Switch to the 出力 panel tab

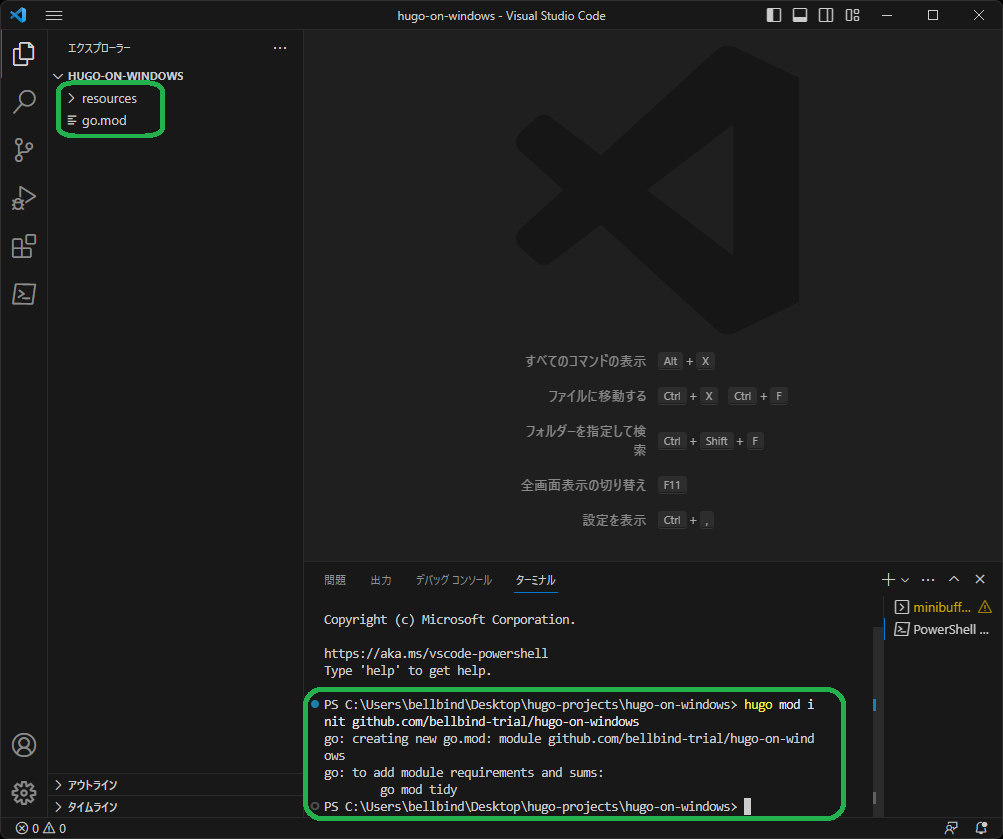[381, 580]
